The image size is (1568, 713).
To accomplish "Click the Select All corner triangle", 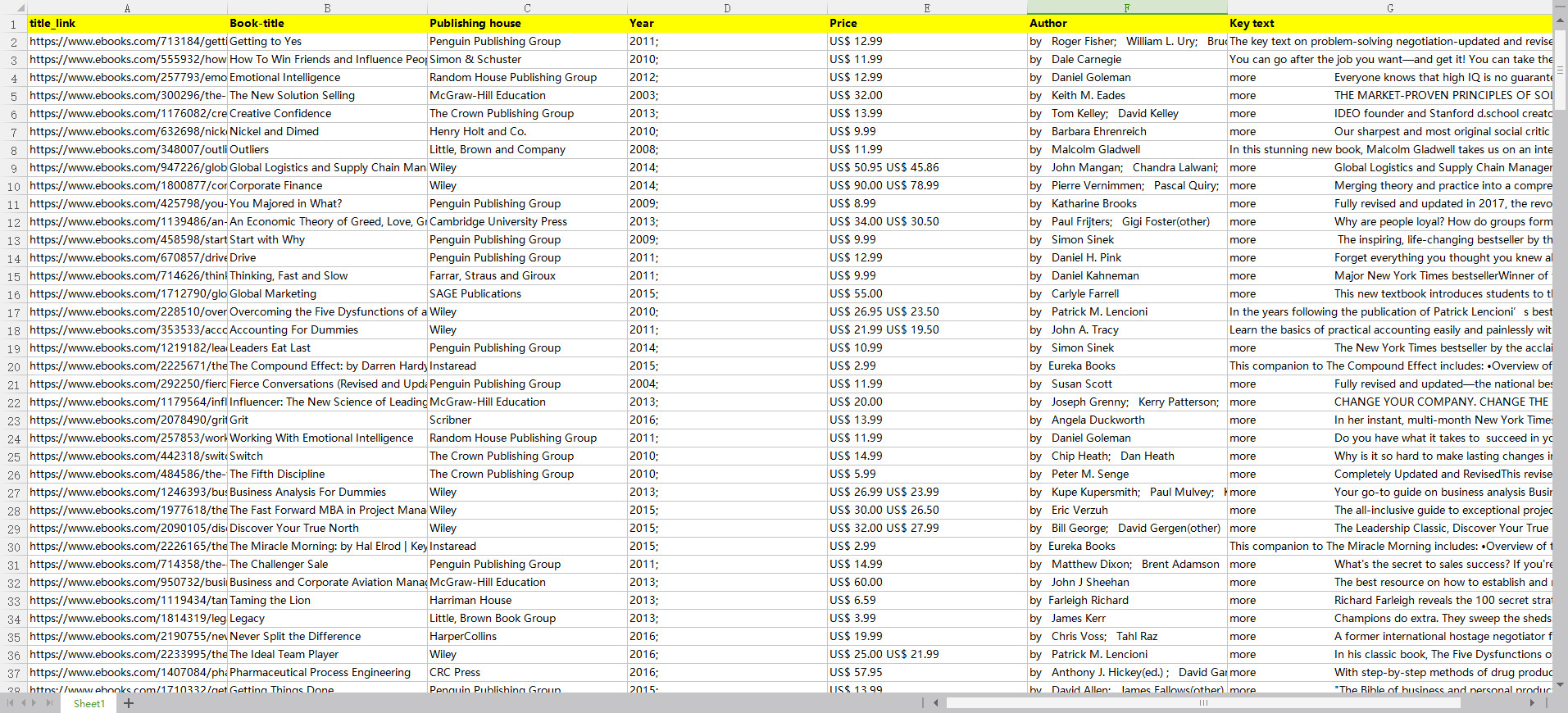I will pos(20,8).
